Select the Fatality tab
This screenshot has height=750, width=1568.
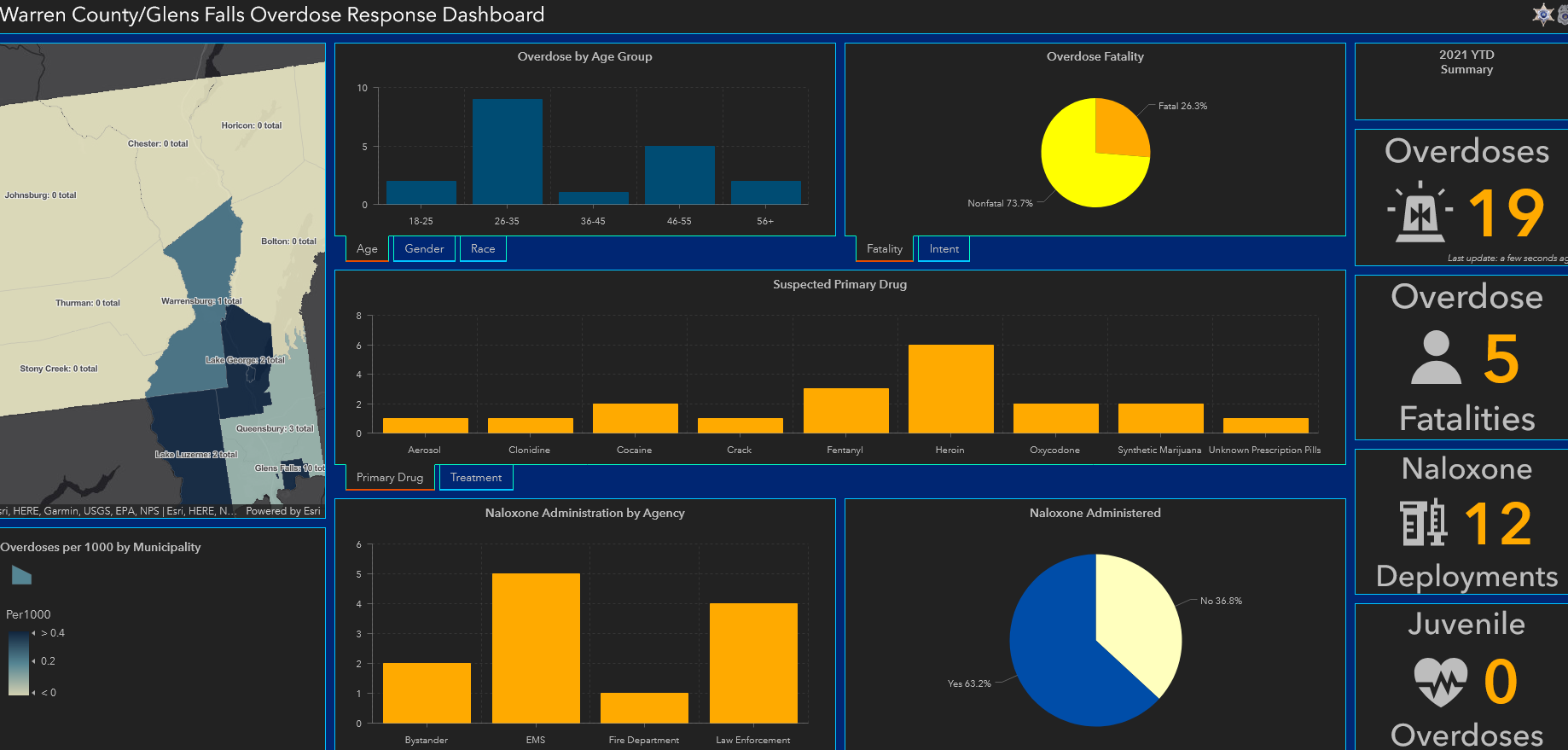885,249
